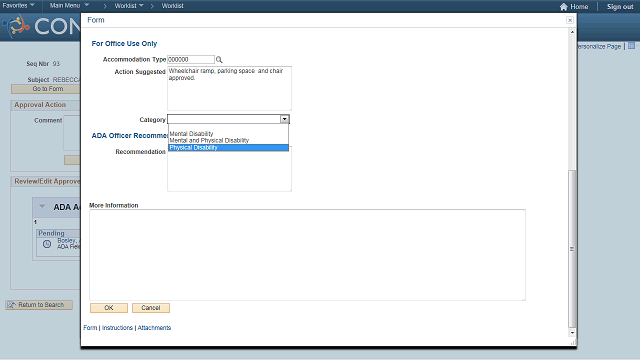Click the Recommendation text area
This screenshot has width=640, height=360.
tap(229, 169)
